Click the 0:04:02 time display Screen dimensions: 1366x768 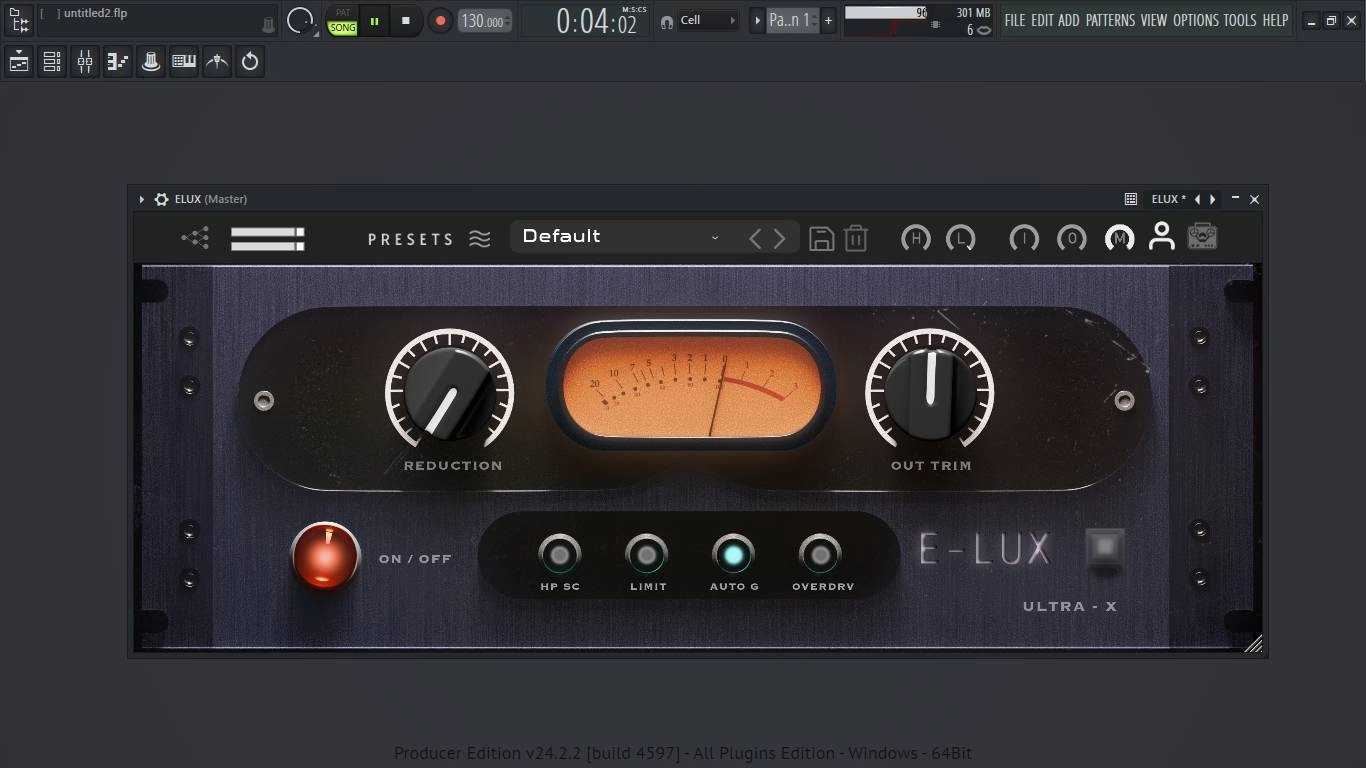pyautogui.click(x=597, y=21)
